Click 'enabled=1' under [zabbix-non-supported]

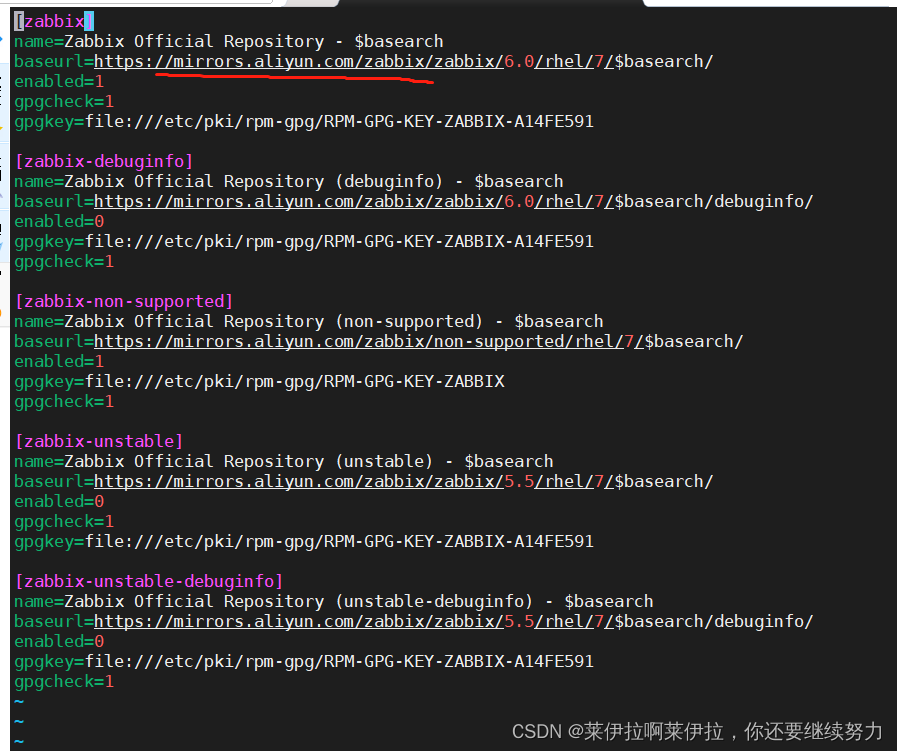pos(59,362)
